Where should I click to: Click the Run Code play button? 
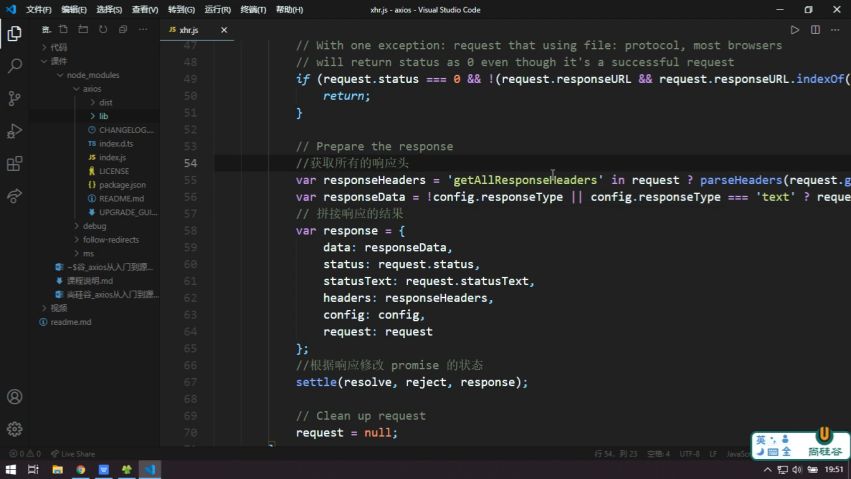point(795,30)
